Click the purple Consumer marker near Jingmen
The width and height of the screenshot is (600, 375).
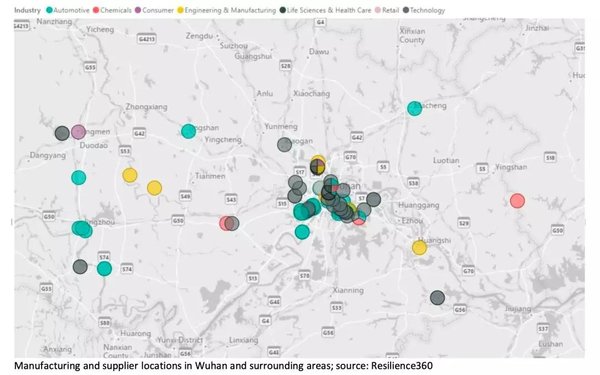(x=78, y=132)
